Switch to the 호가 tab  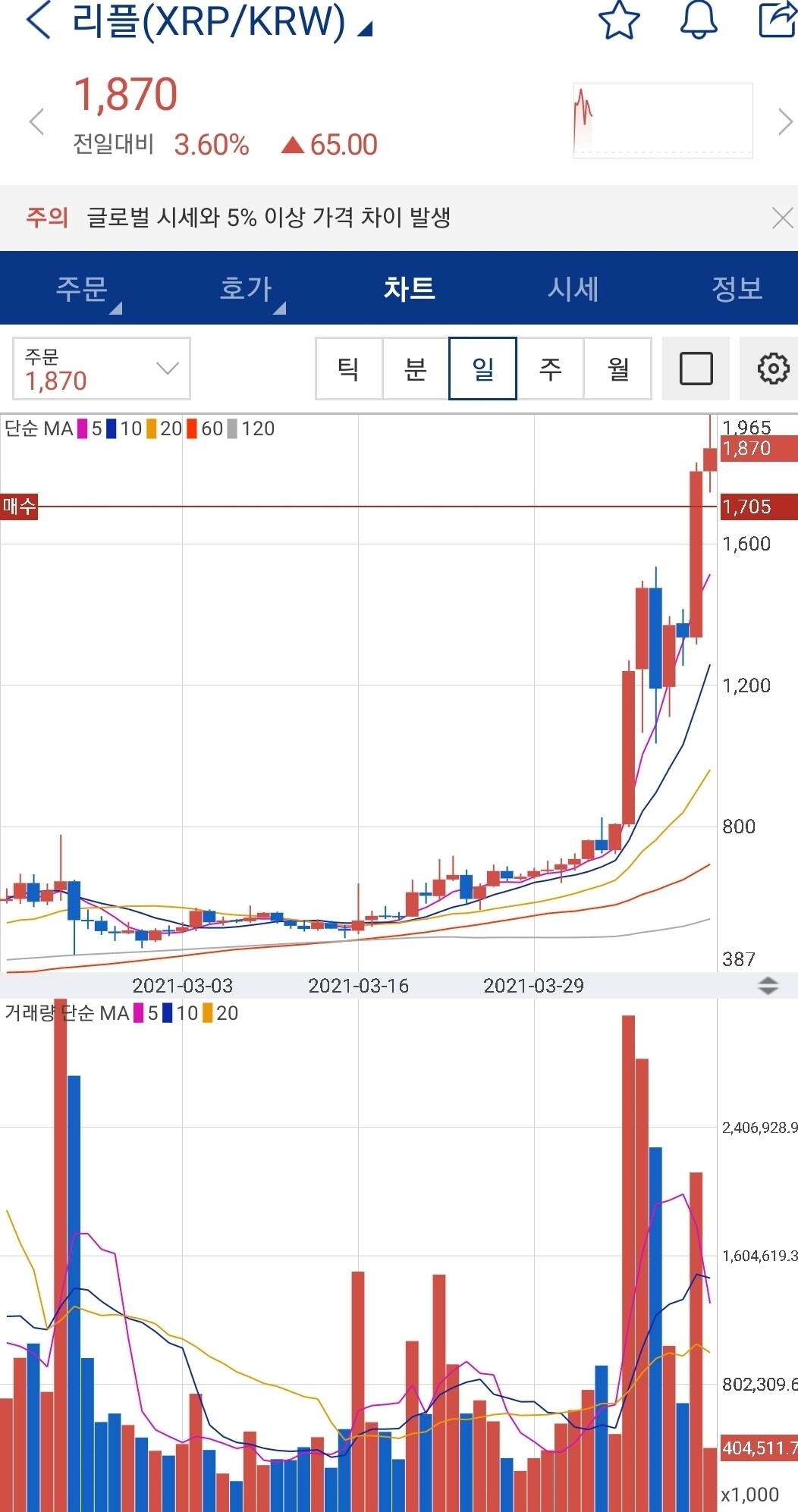click(x=246, y=289)
